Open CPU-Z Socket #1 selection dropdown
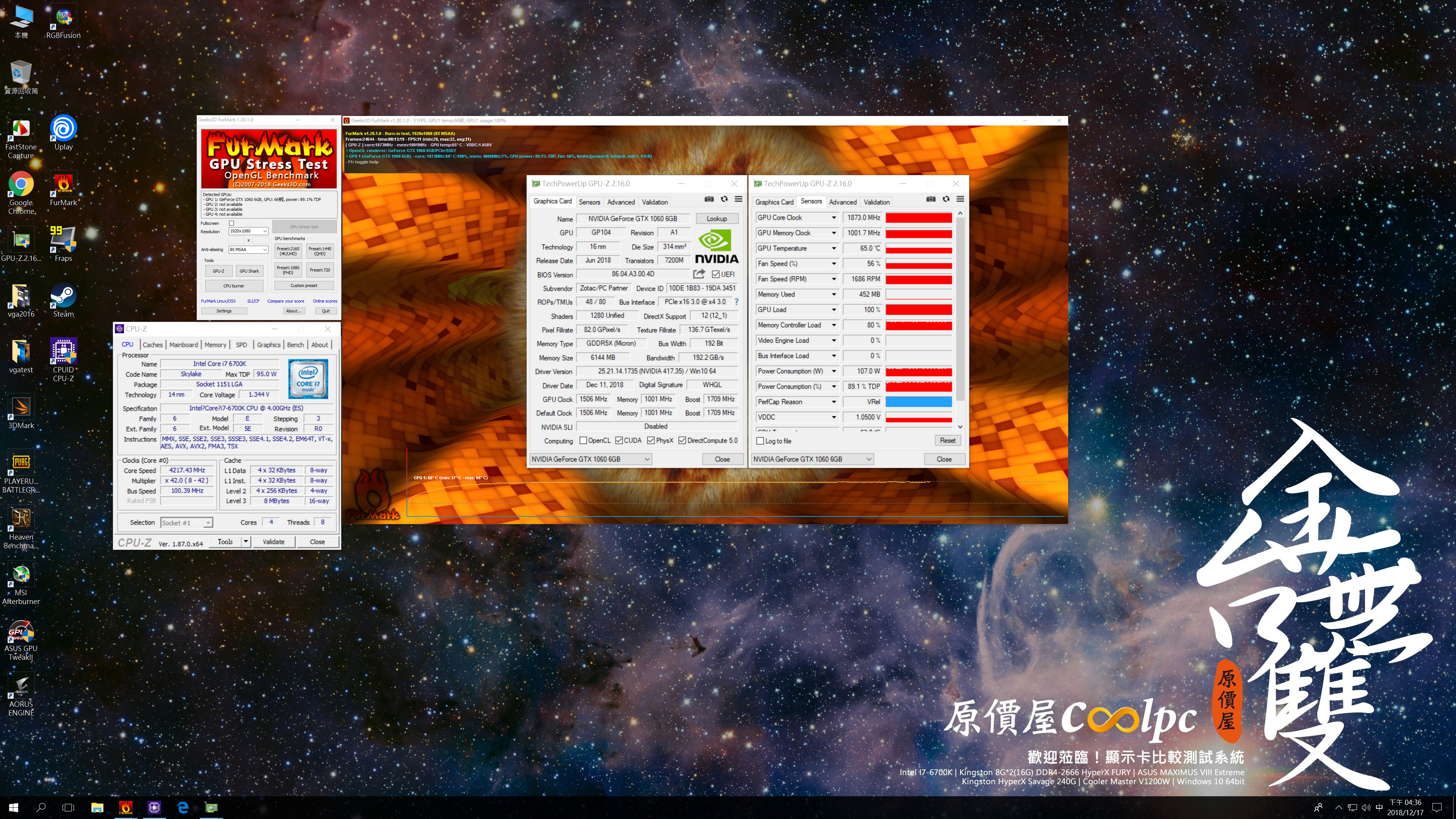 (x=187, y=523)
